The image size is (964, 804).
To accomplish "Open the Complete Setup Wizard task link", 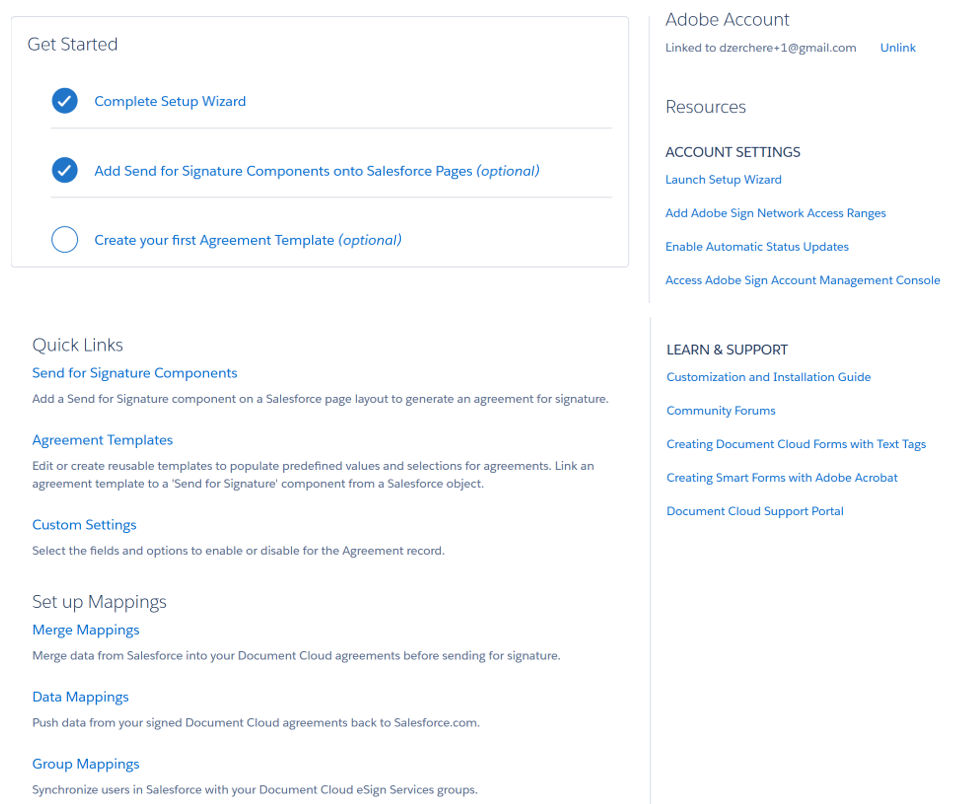I will coord(170,100).
